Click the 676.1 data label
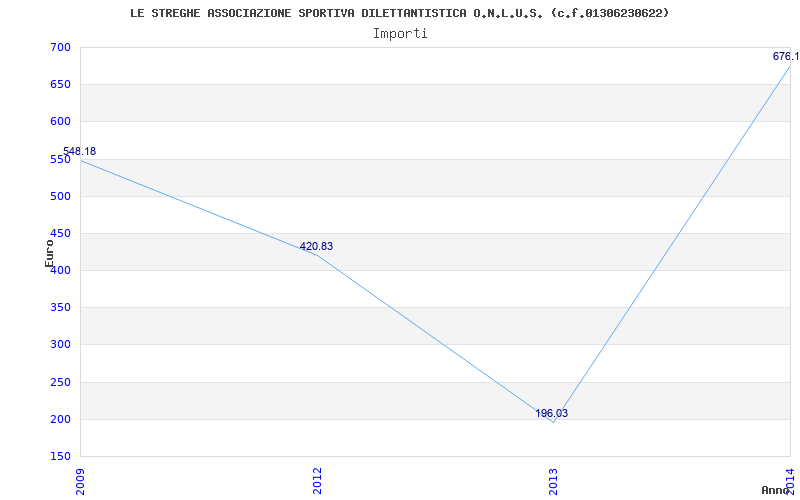 click(x=786, y=56)
